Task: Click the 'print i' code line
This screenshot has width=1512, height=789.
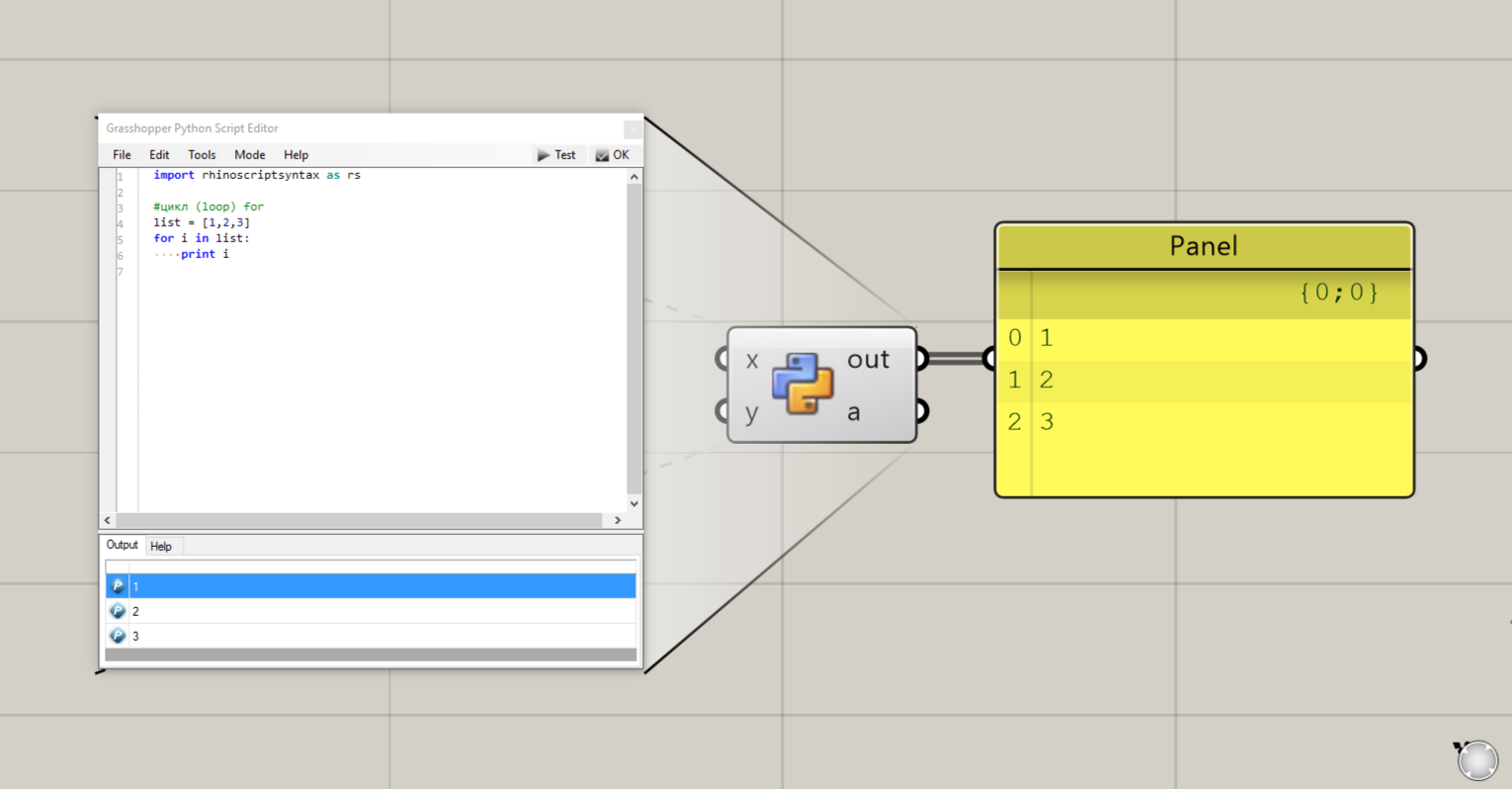Action: click(x=205, y=254)
